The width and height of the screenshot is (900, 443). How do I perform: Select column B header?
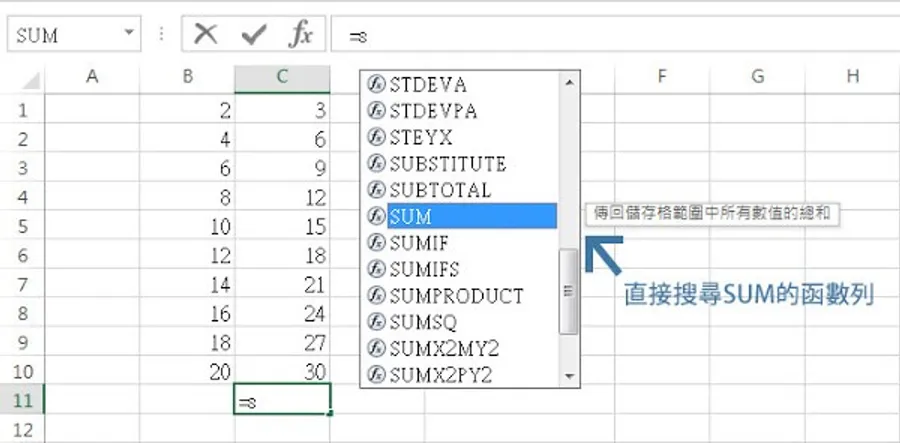tap(187, 77)
